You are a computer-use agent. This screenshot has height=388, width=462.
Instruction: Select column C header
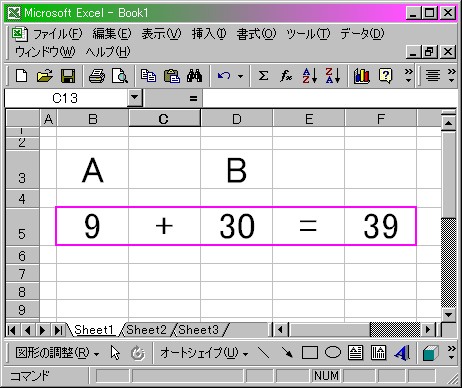click(x=164, y=119)
